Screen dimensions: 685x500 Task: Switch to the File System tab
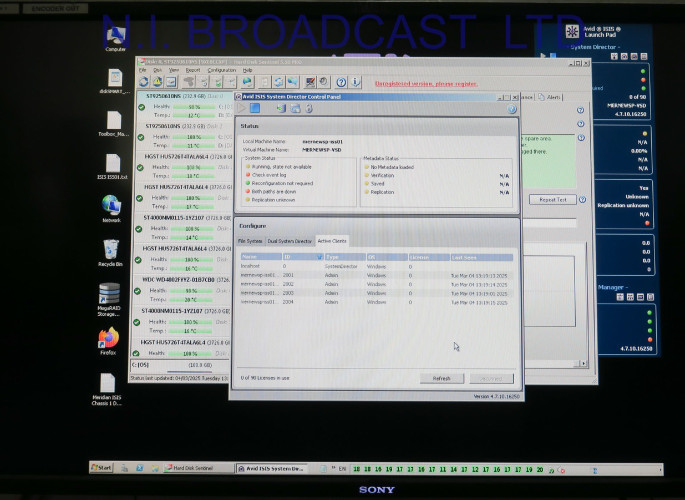click(x=250, y=241)
